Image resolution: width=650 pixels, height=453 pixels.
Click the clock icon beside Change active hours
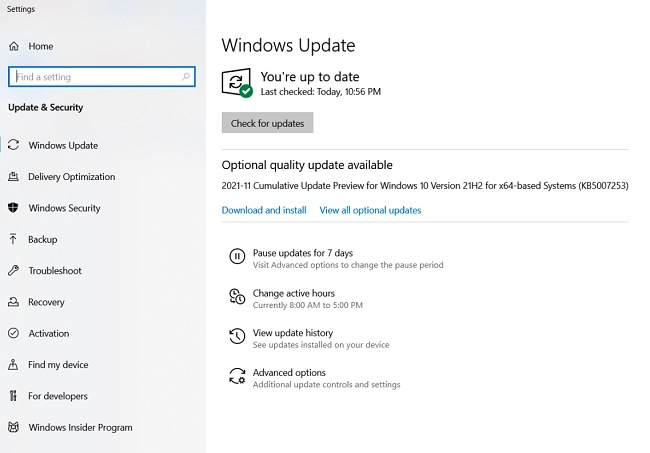click(x=237, y=296)
